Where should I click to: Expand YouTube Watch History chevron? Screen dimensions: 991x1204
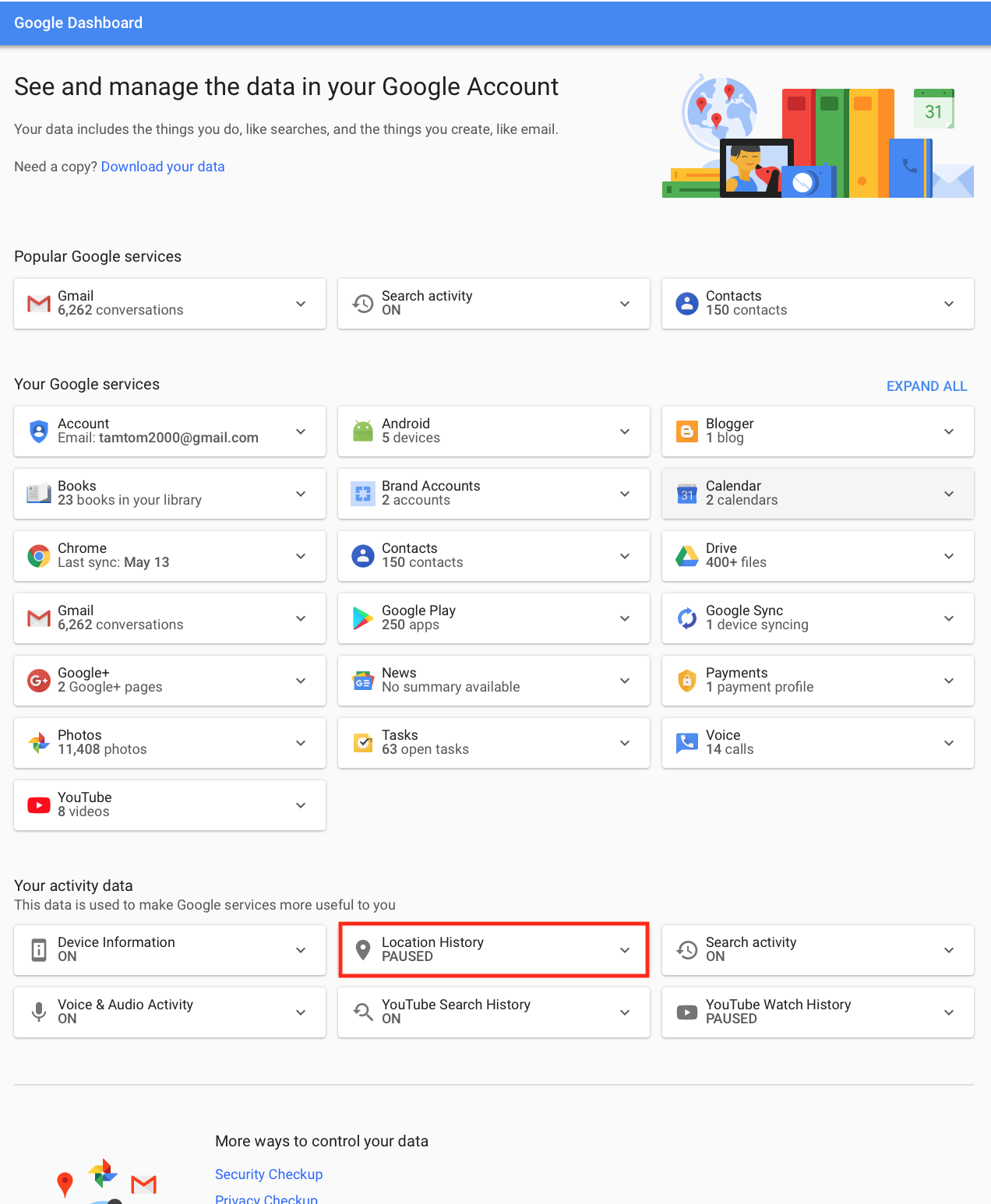pyautogui.click(x=949, y=1012)
